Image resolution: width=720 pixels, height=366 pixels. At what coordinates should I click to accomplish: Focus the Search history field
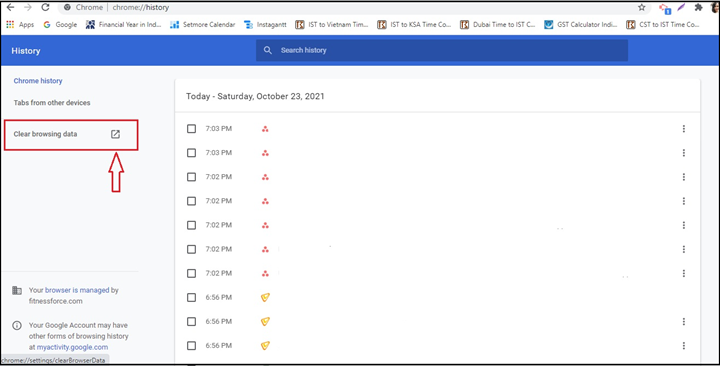(442, 51)
